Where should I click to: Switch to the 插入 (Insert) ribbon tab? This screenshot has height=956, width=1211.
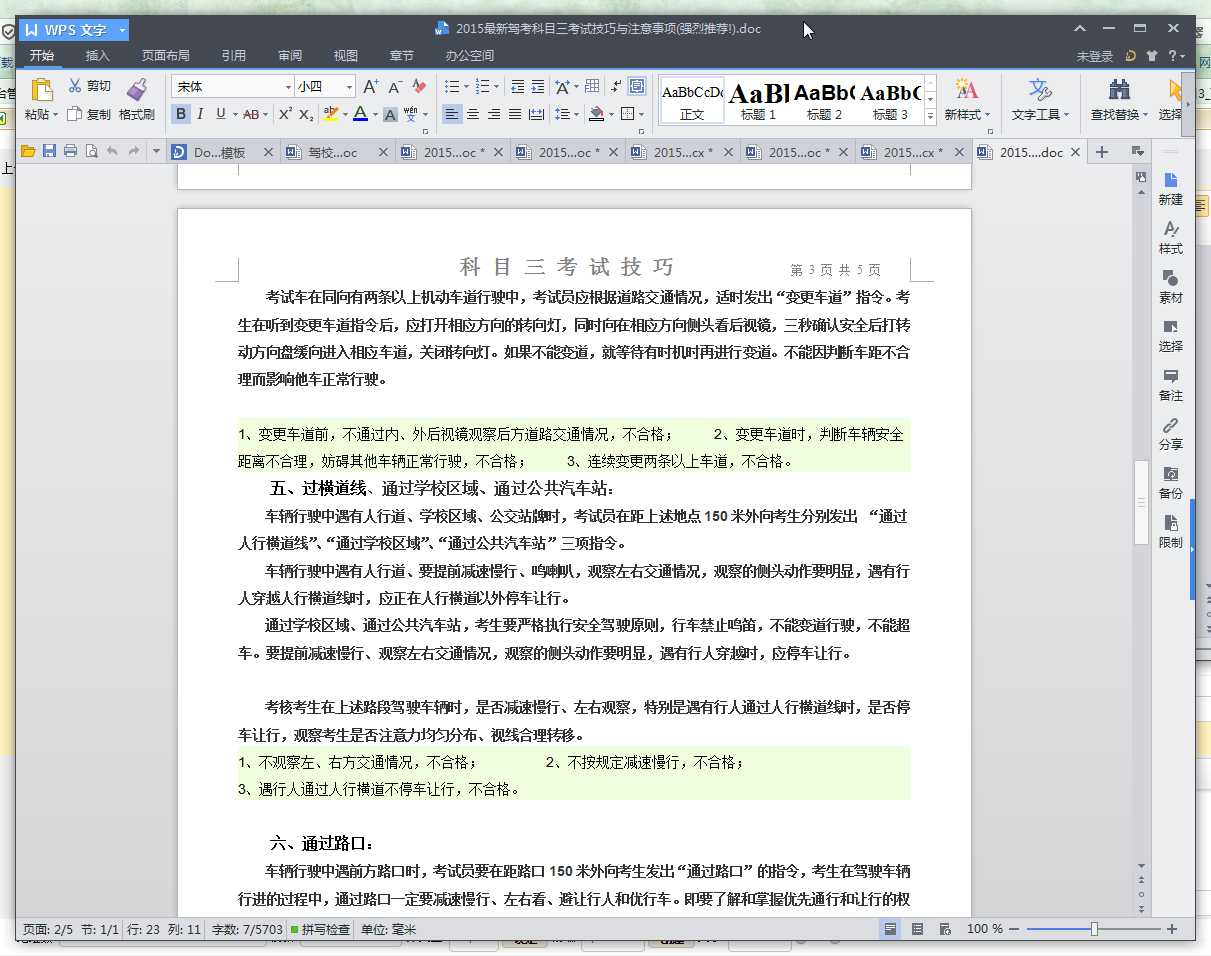coord(98,56)
